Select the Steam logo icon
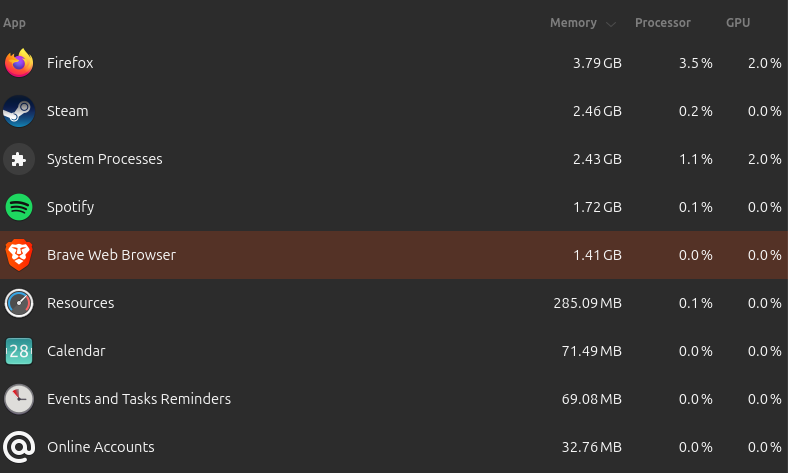Viewport: 788px width, 473px height. (19, 111)
